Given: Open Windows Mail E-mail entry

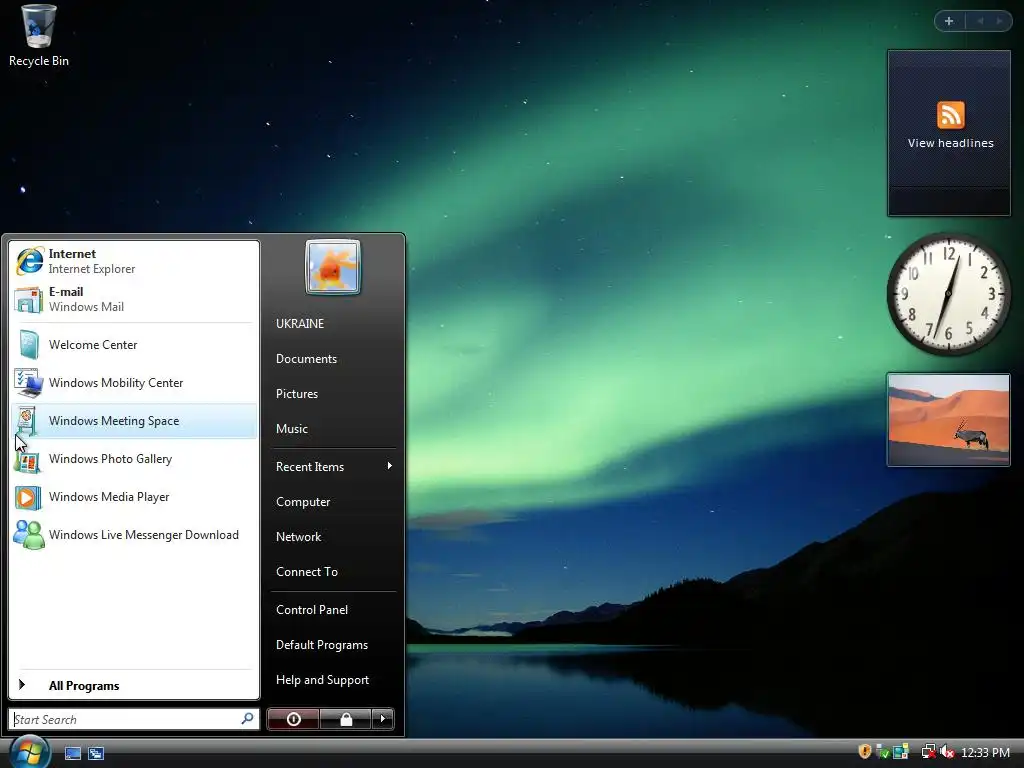Looking at the screenshot, I should (134, 299).
